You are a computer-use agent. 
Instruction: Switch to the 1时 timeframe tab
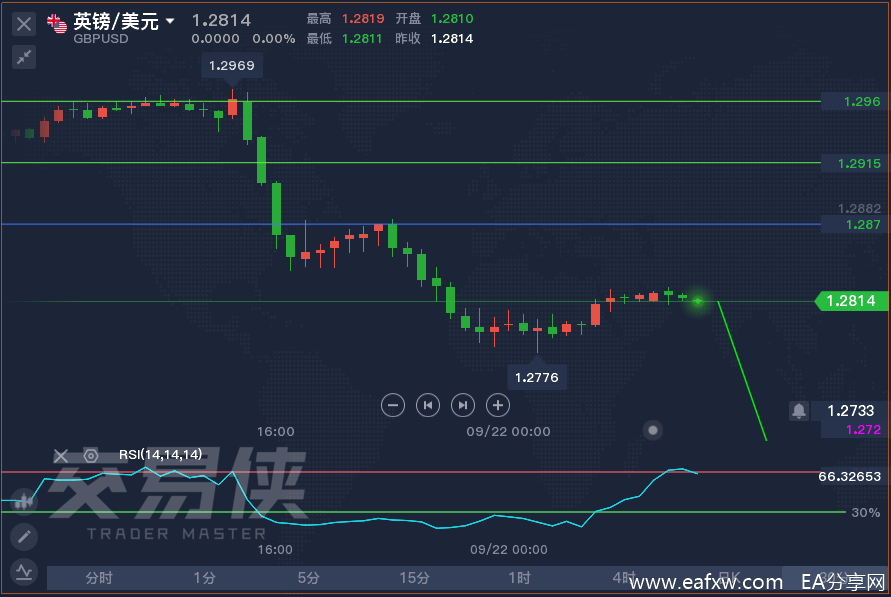(519, 578)
